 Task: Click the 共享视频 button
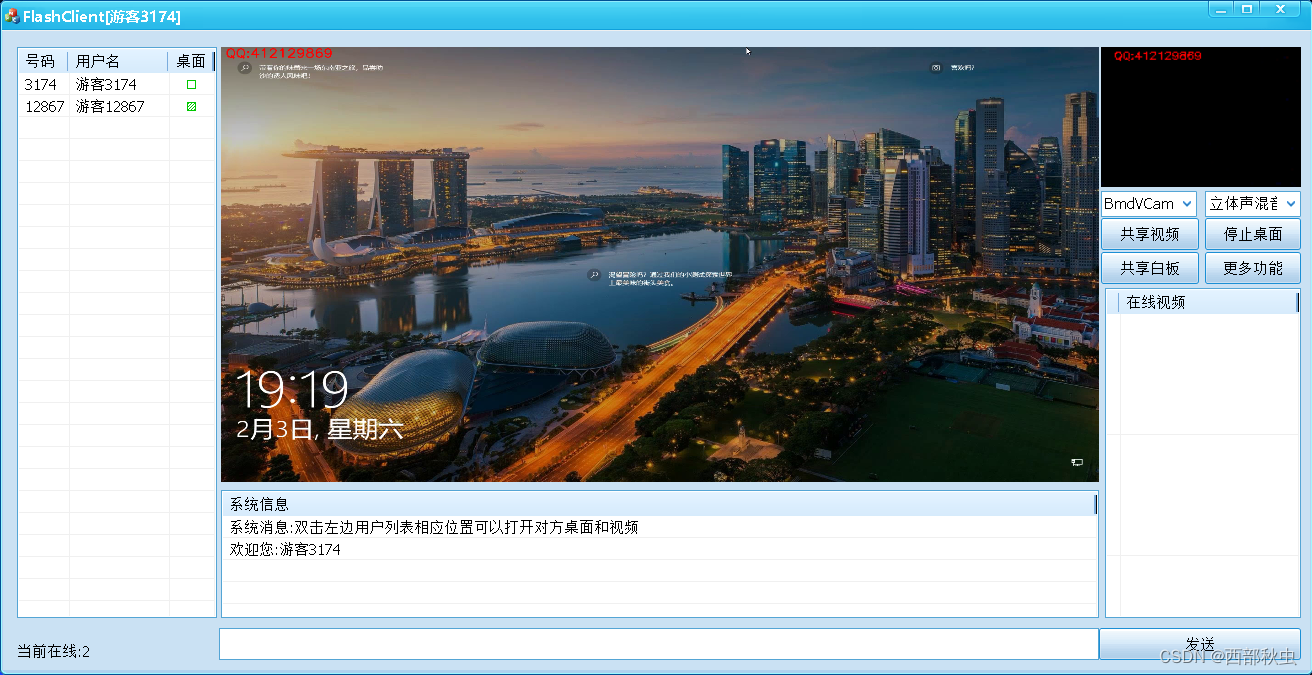pos(1150,235)
